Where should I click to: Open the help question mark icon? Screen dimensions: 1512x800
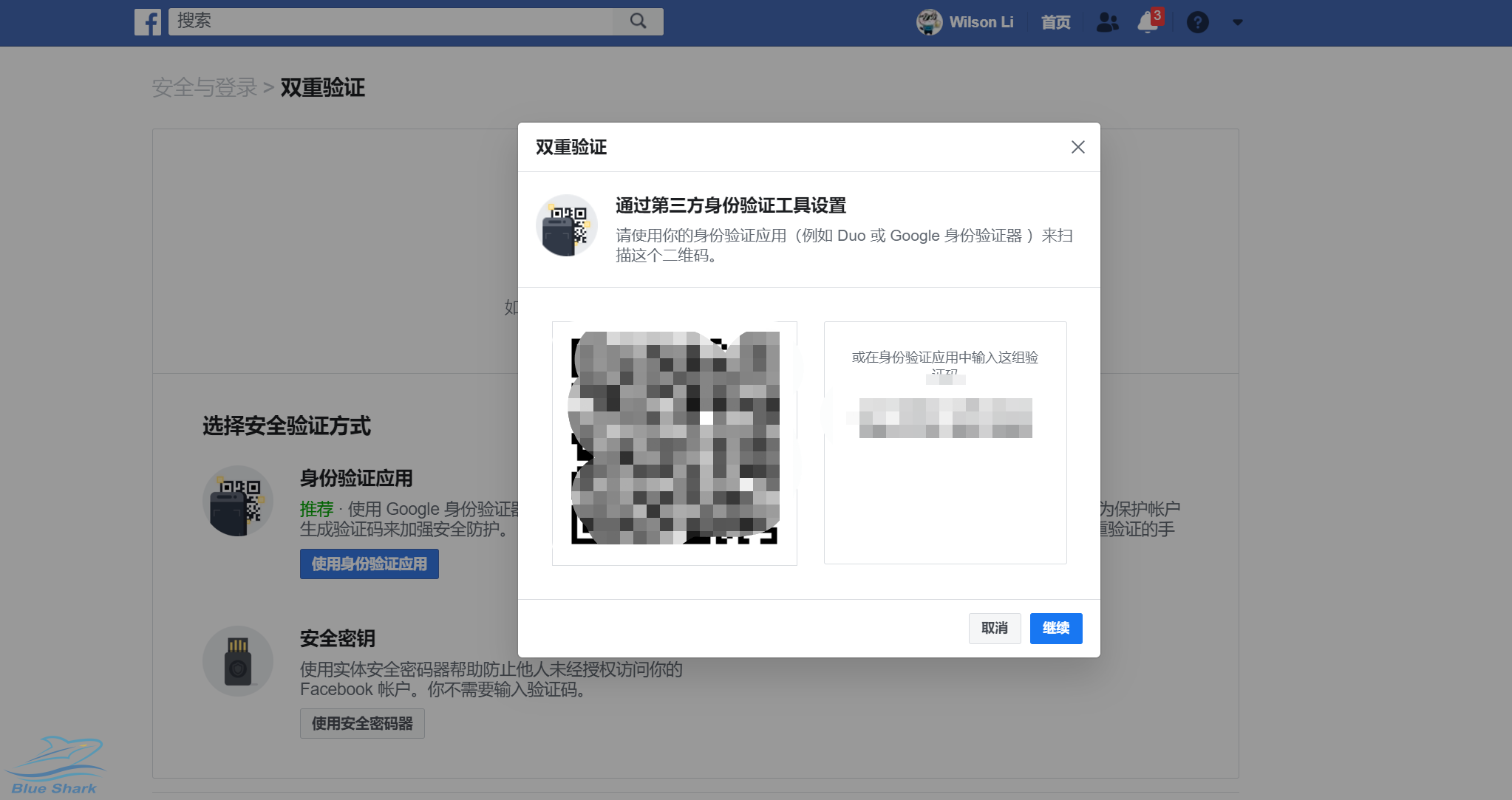[1197, 22]
